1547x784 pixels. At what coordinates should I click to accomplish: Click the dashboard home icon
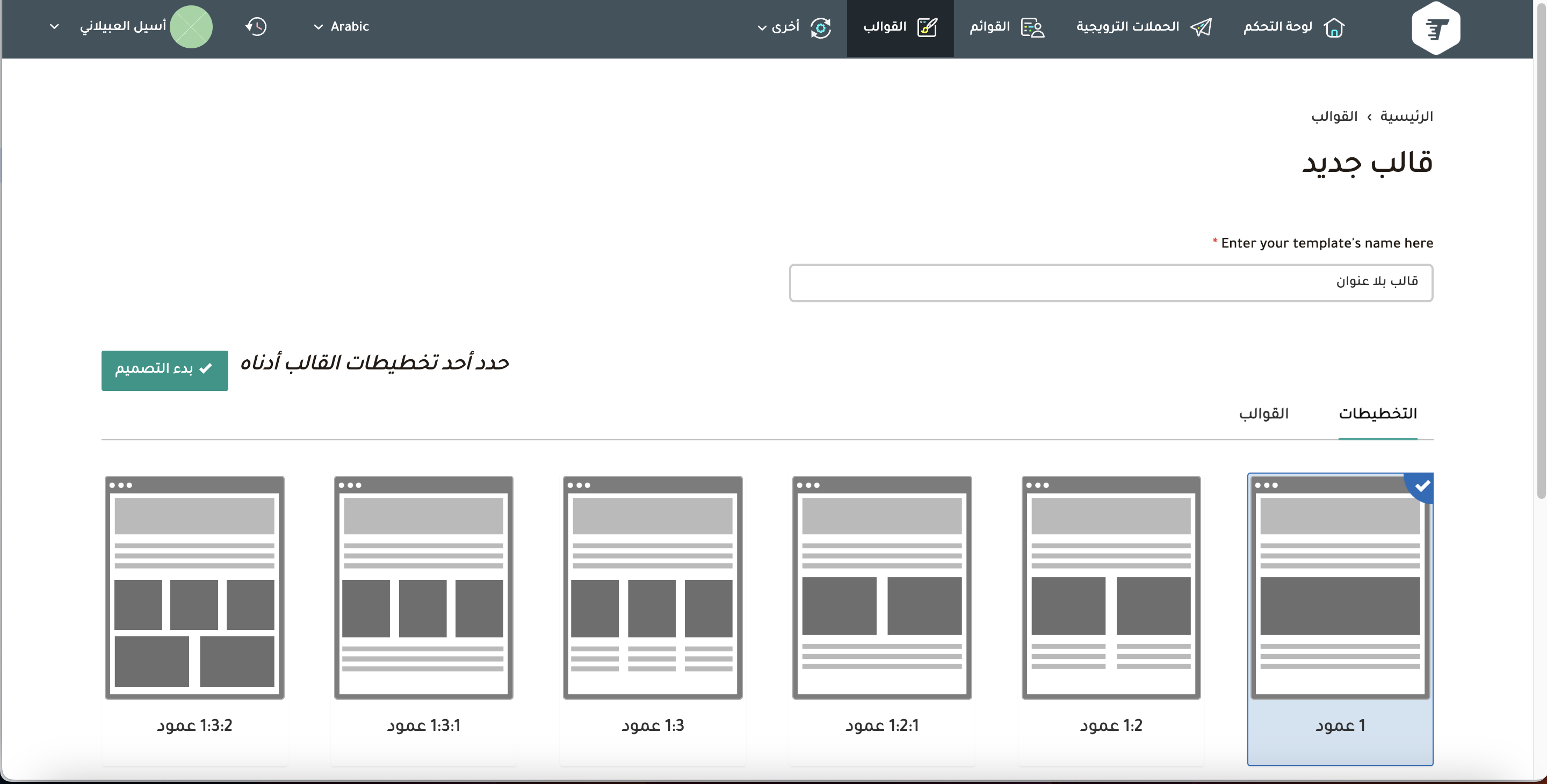click(x=1334, y=27)
